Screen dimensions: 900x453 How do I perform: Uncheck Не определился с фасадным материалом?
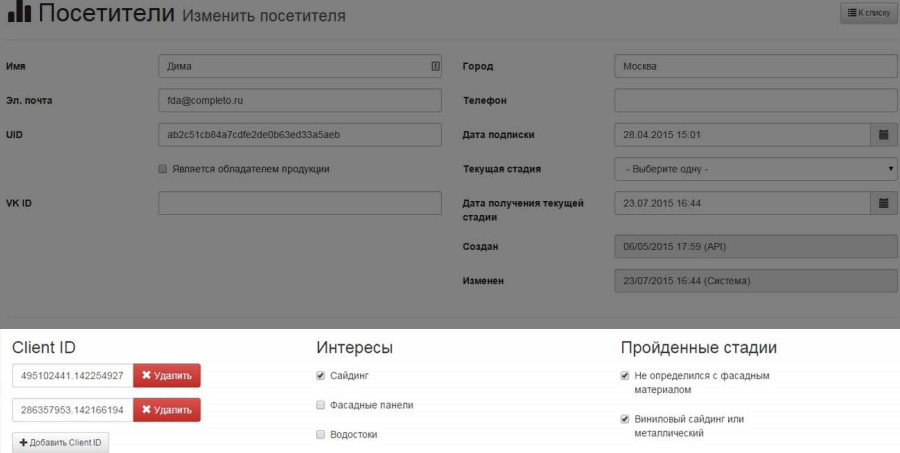625,376
